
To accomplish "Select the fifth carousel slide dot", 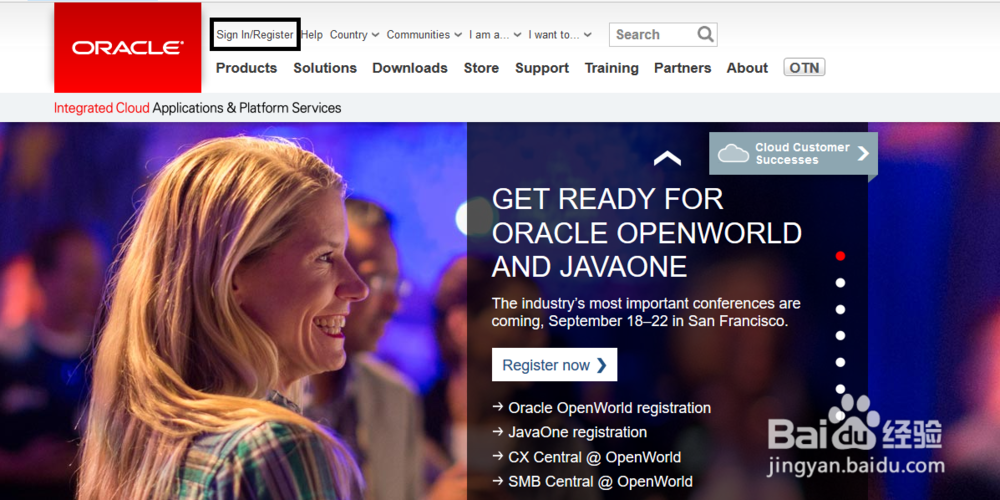I will [841, 362].
